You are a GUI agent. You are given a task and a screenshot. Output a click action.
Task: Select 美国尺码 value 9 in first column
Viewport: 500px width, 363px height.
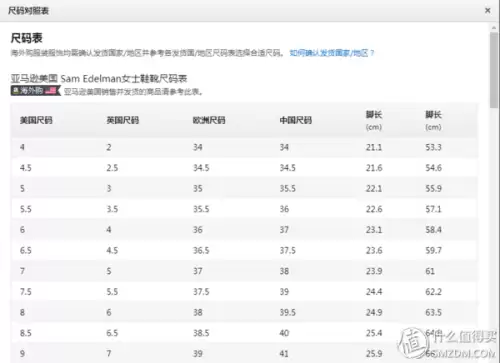point(22,354)
